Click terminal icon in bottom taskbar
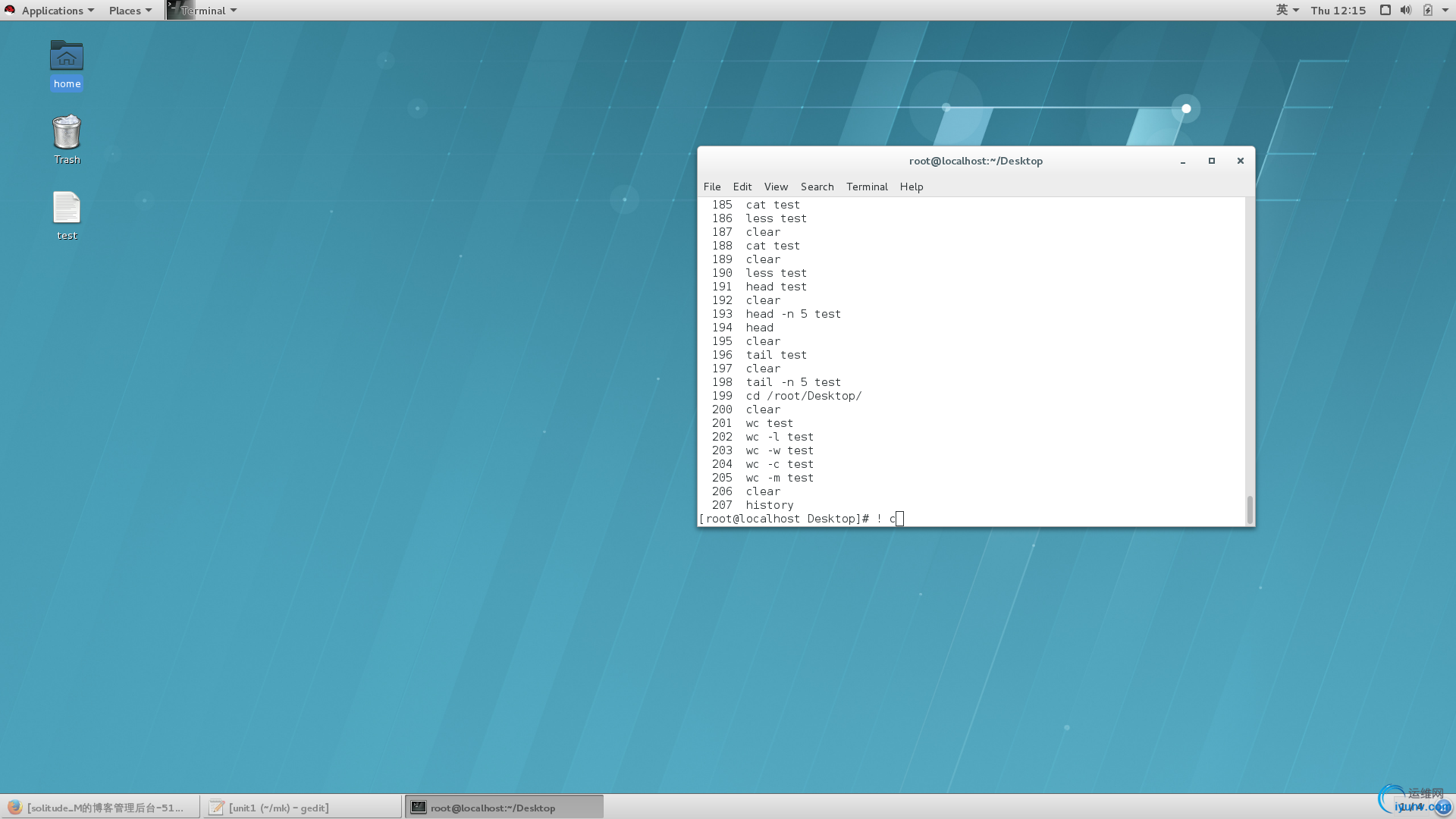This screenshot has width=1456, height=819. (419, 808)
